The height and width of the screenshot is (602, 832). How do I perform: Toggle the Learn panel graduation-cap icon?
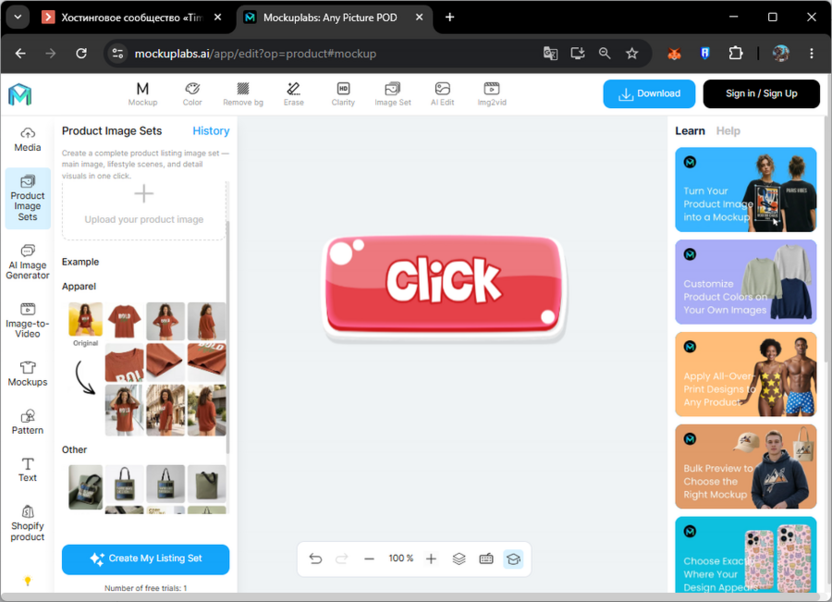[x=513, y=559]
